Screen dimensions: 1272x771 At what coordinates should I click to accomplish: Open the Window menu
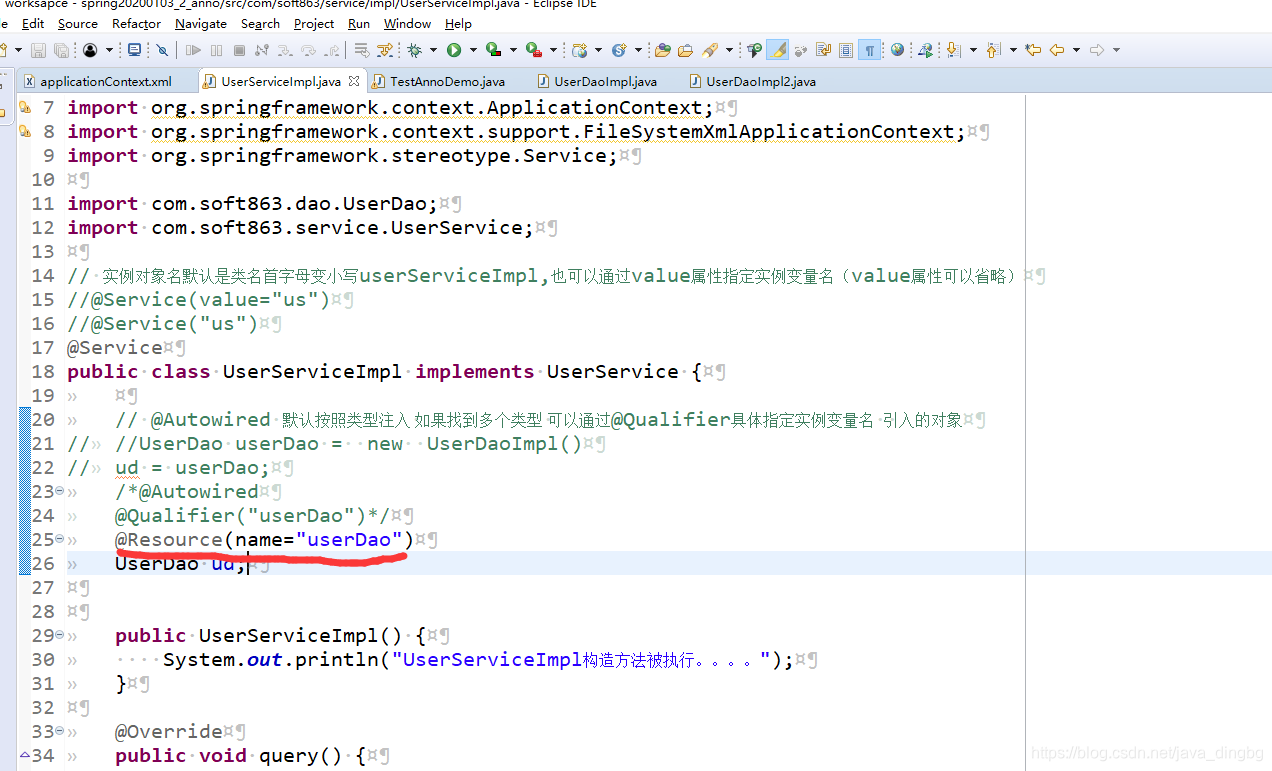click(x=408, y=23)
